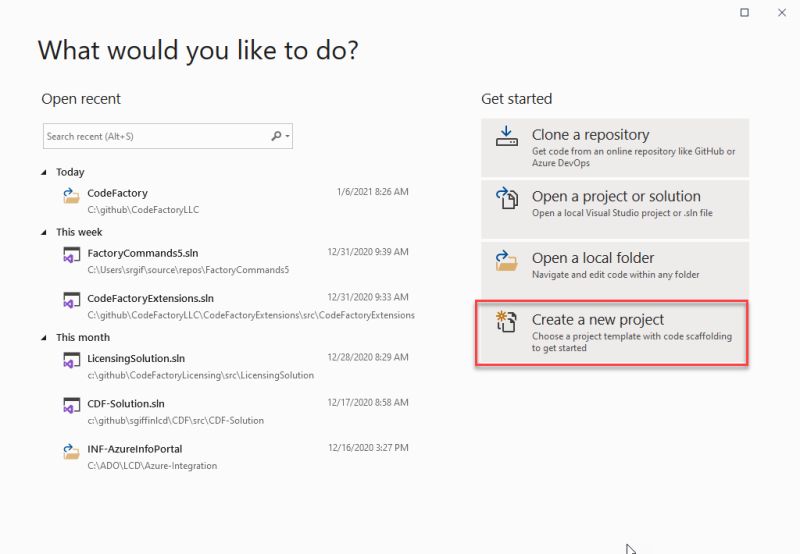Choose Open a project or solution

[615, 209]
